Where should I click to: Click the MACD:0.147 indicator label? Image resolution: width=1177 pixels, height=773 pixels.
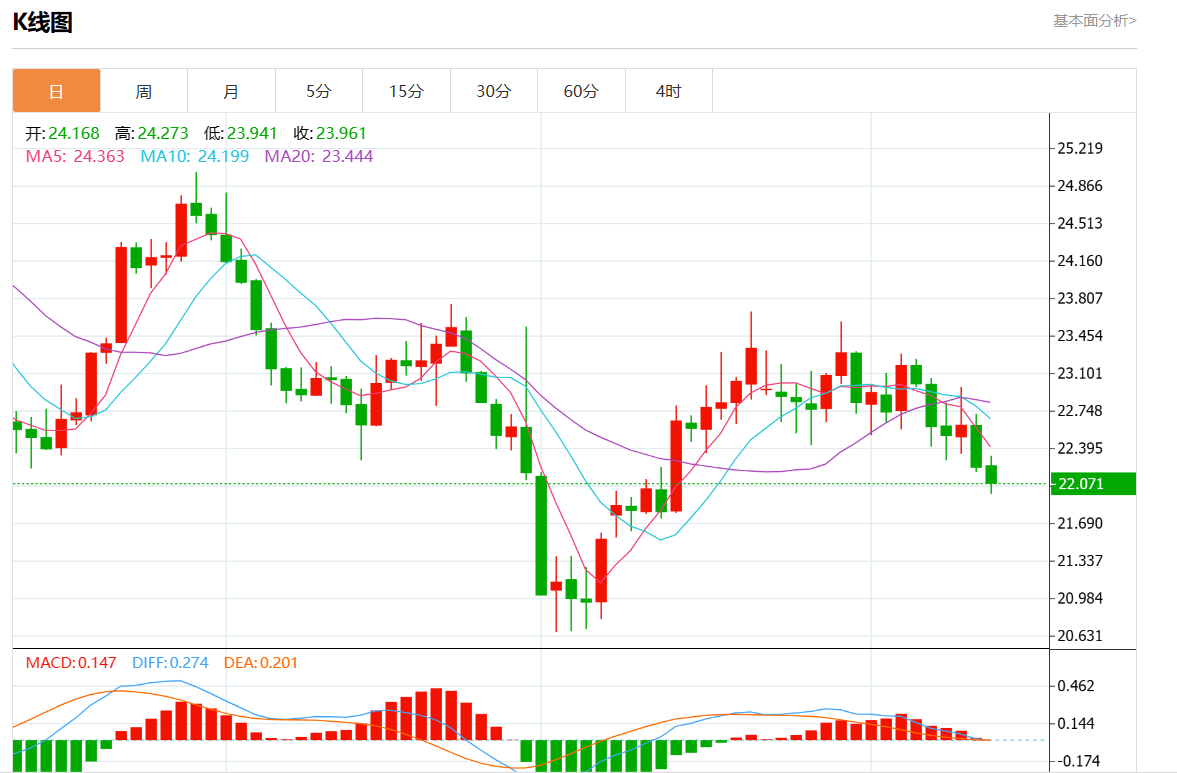[x=71, y=663]
